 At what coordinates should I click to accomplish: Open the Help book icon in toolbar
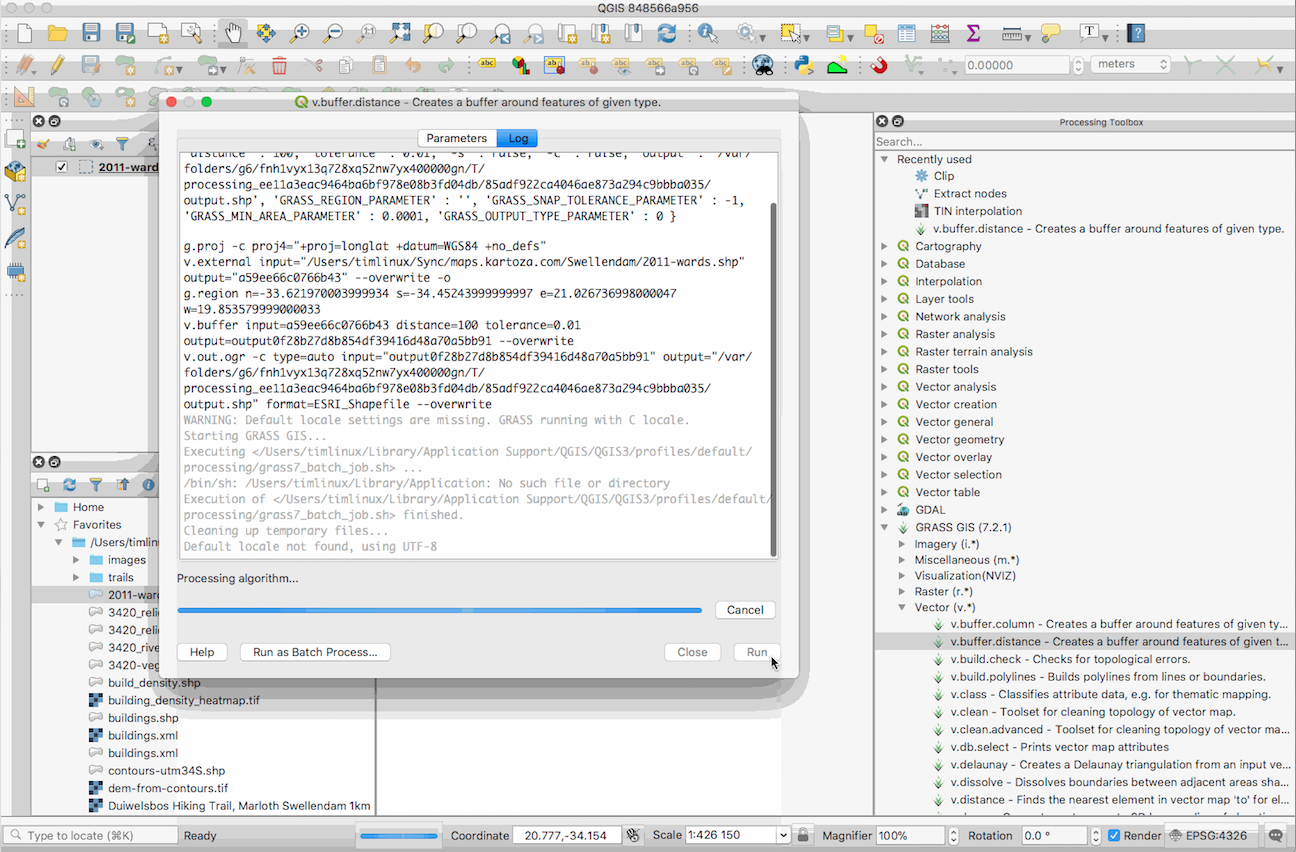point(1135,34)
